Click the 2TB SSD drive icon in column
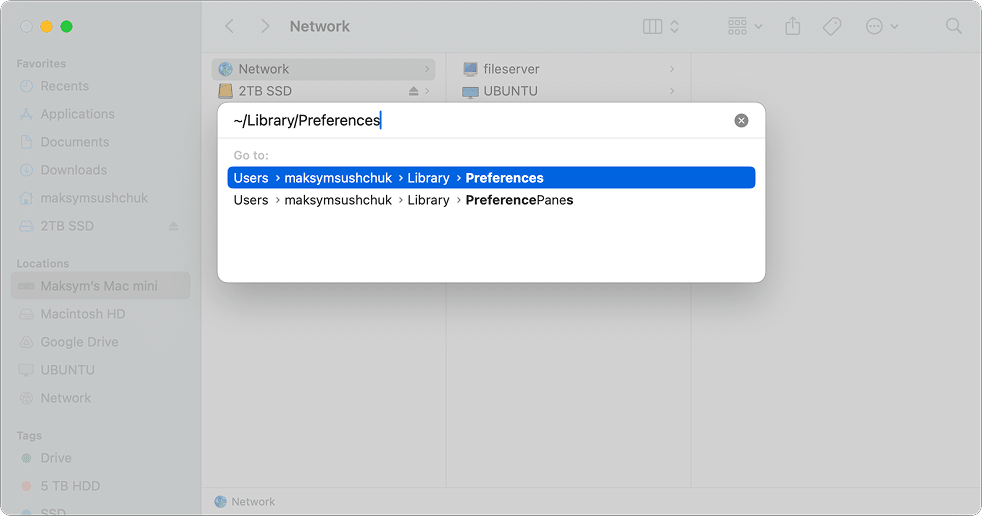982x516 pixels. coord(225,91)
